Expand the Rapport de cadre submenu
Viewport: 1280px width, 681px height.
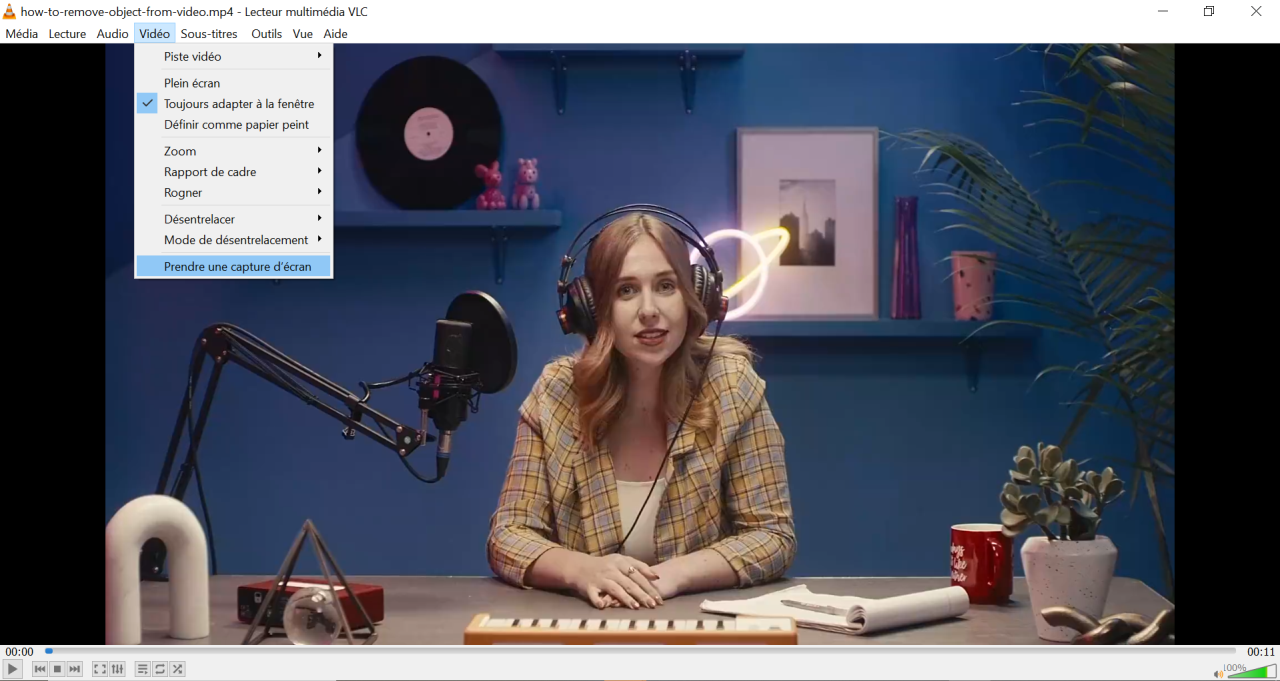[x=233, y=172]
